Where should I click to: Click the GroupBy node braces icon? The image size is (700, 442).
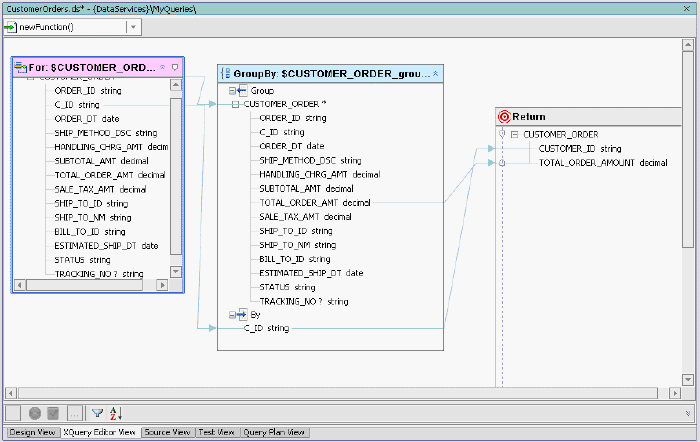tap(226, 74)
